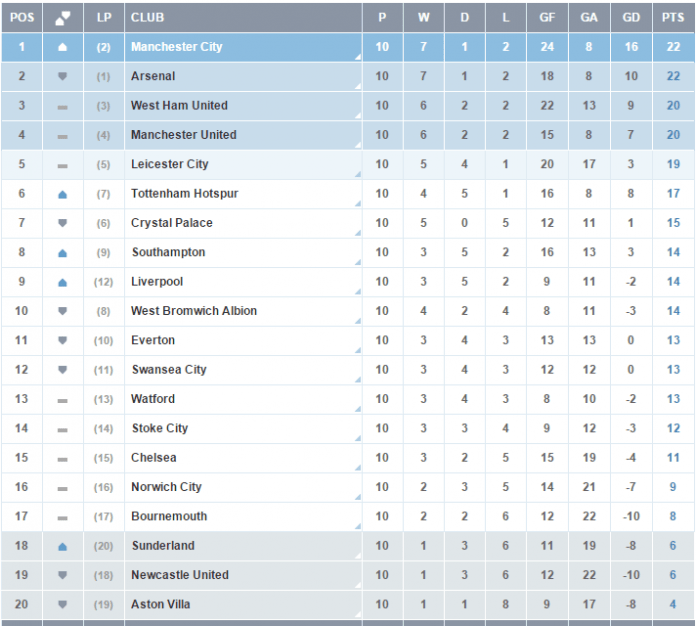Expand the Southampton row corner triangle
696x626 pixels.
[358, 262]
